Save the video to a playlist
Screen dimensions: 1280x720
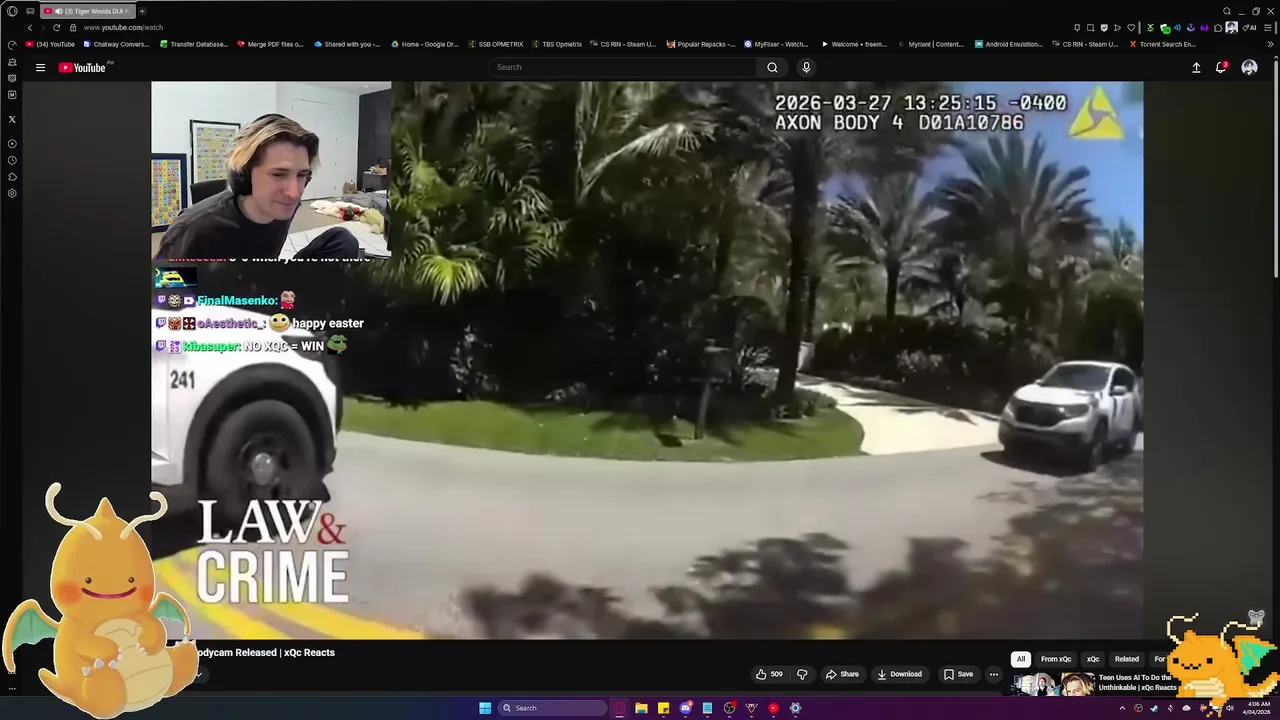pyautogui.click(x=958, y=674)
